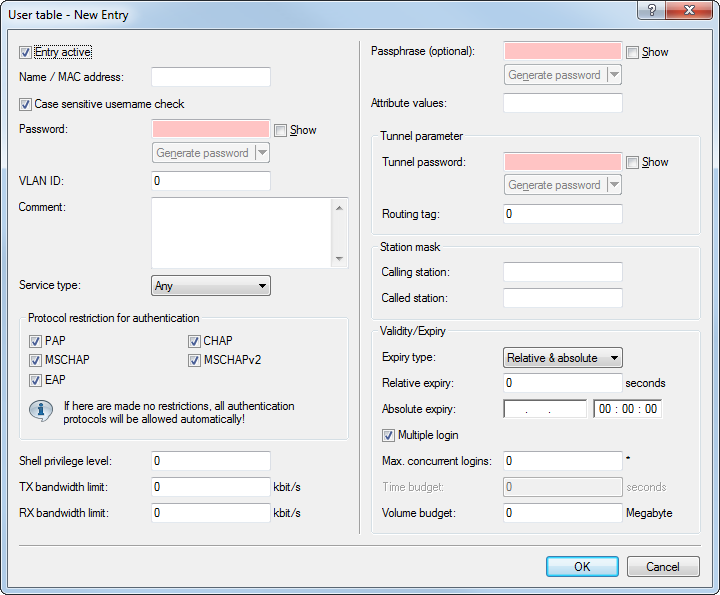Open the Service type dropdown
Viewport: 720px width, 595px height.
[x=210, y=286]
